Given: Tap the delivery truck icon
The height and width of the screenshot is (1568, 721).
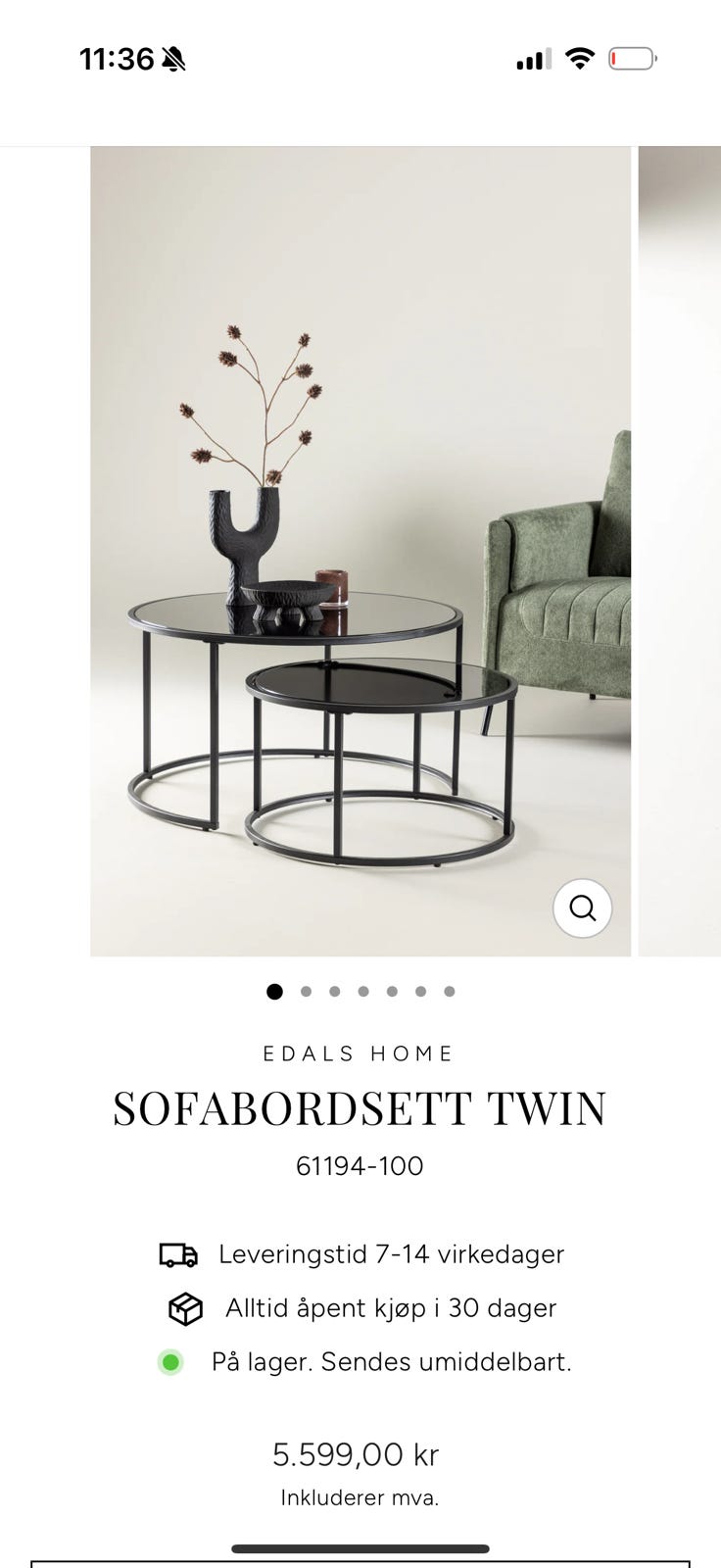Looking at the screenshot, I should [x=178, y=1254].
